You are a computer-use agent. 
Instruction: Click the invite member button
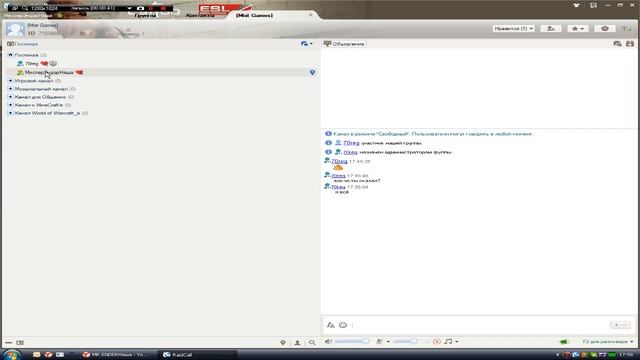[x=551, y=29]
